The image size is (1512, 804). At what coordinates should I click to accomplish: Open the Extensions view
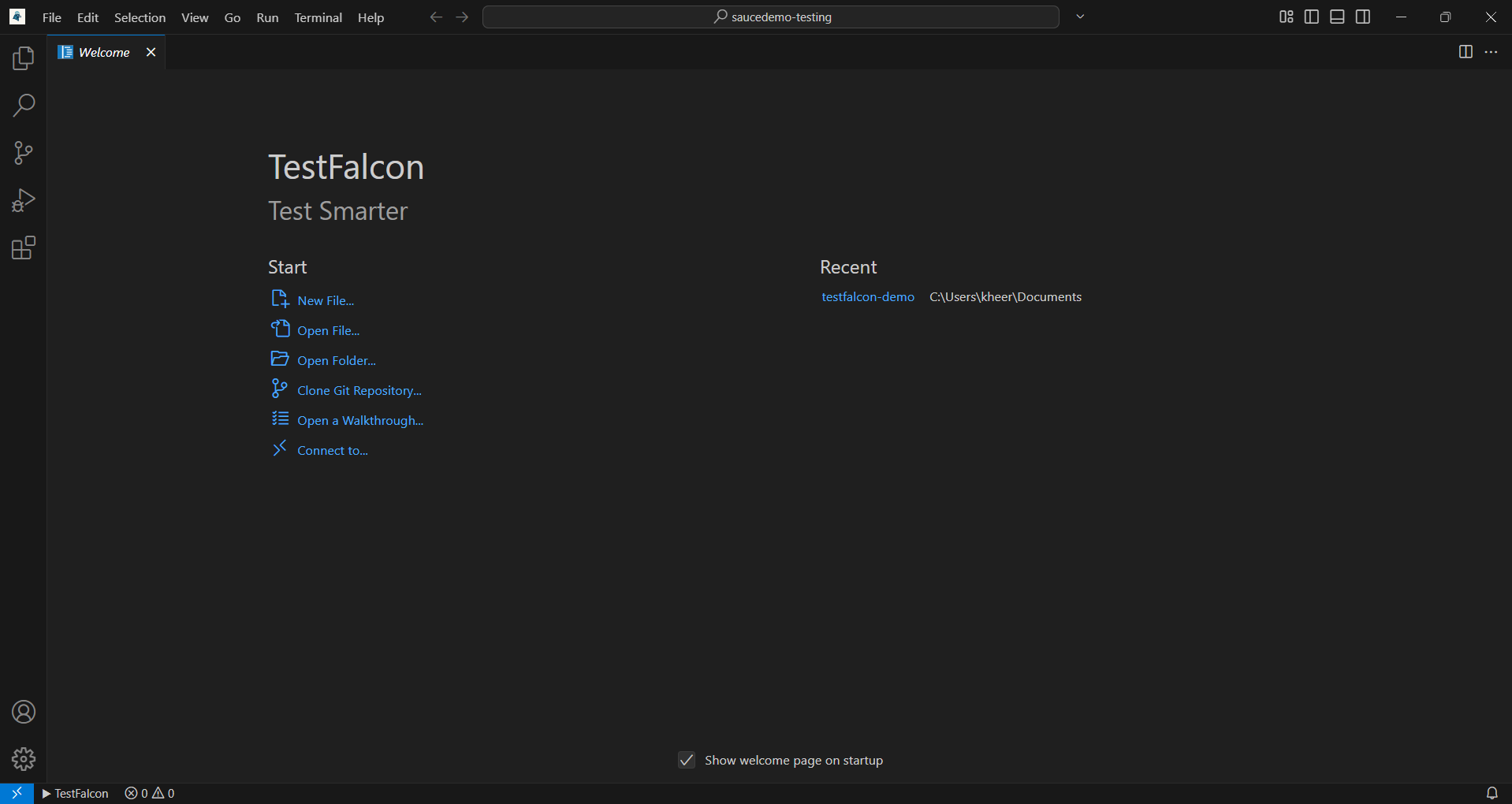tap(24, 248)
